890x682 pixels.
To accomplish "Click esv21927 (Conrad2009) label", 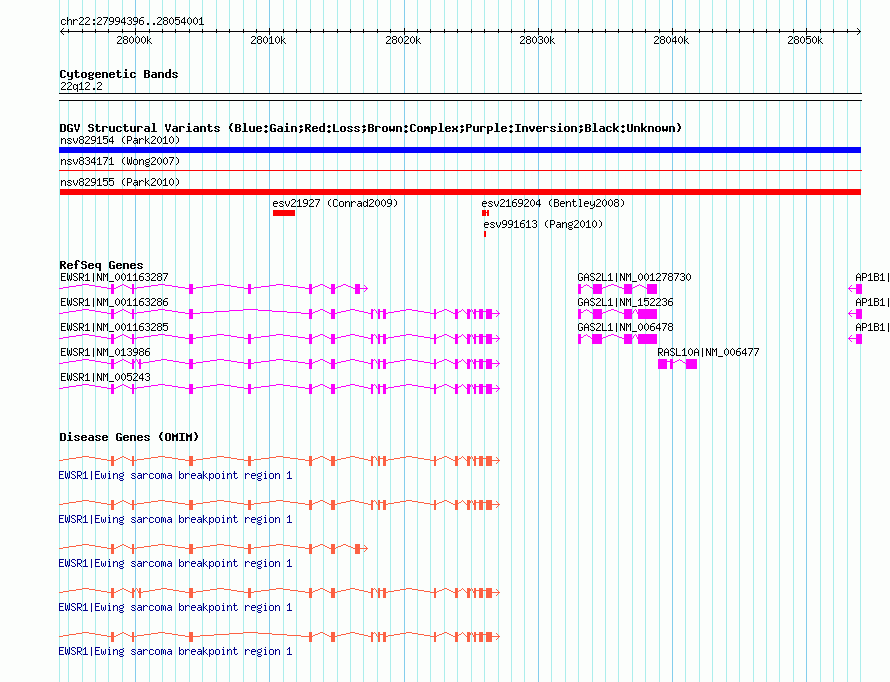I will (335, 203).
